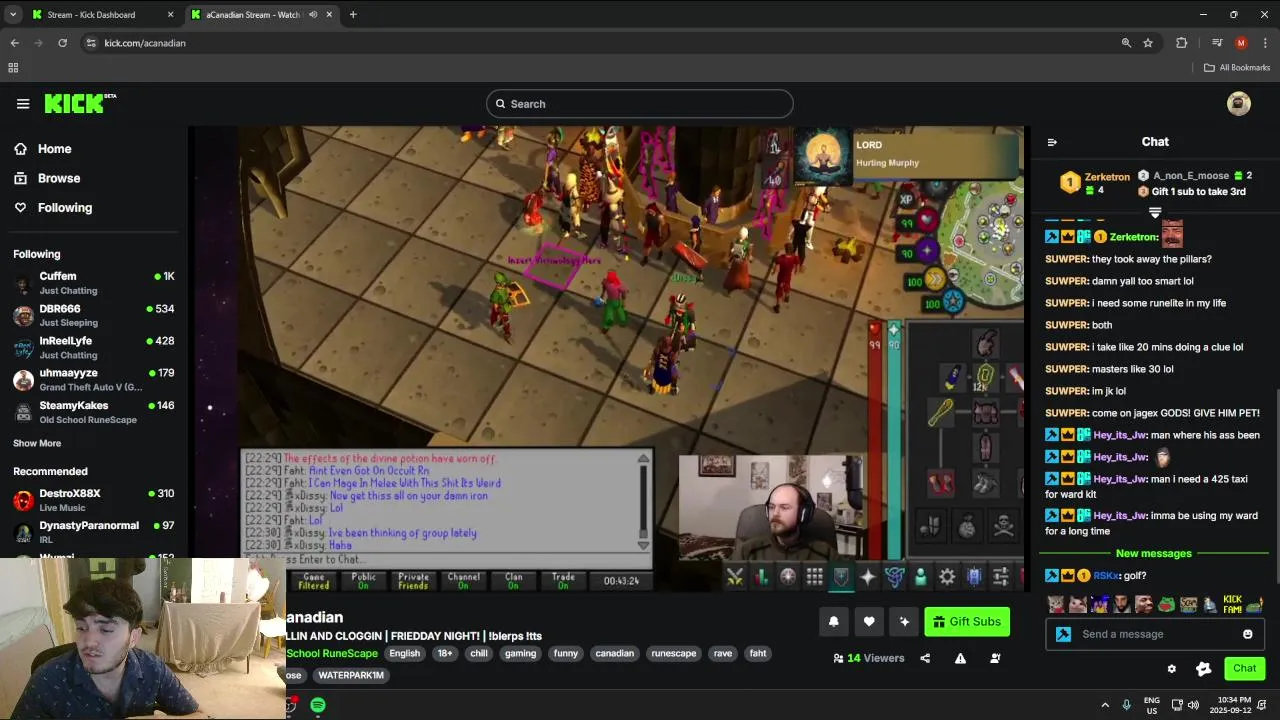Follow the channel with heart button

pos(869,622)
